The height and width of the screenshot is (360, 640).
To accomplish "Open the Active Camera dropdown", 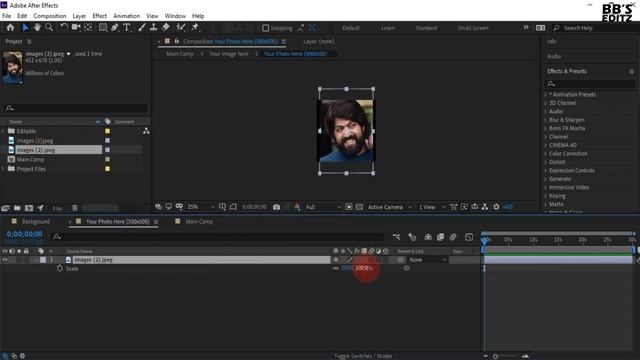I will tap(389, 207).
